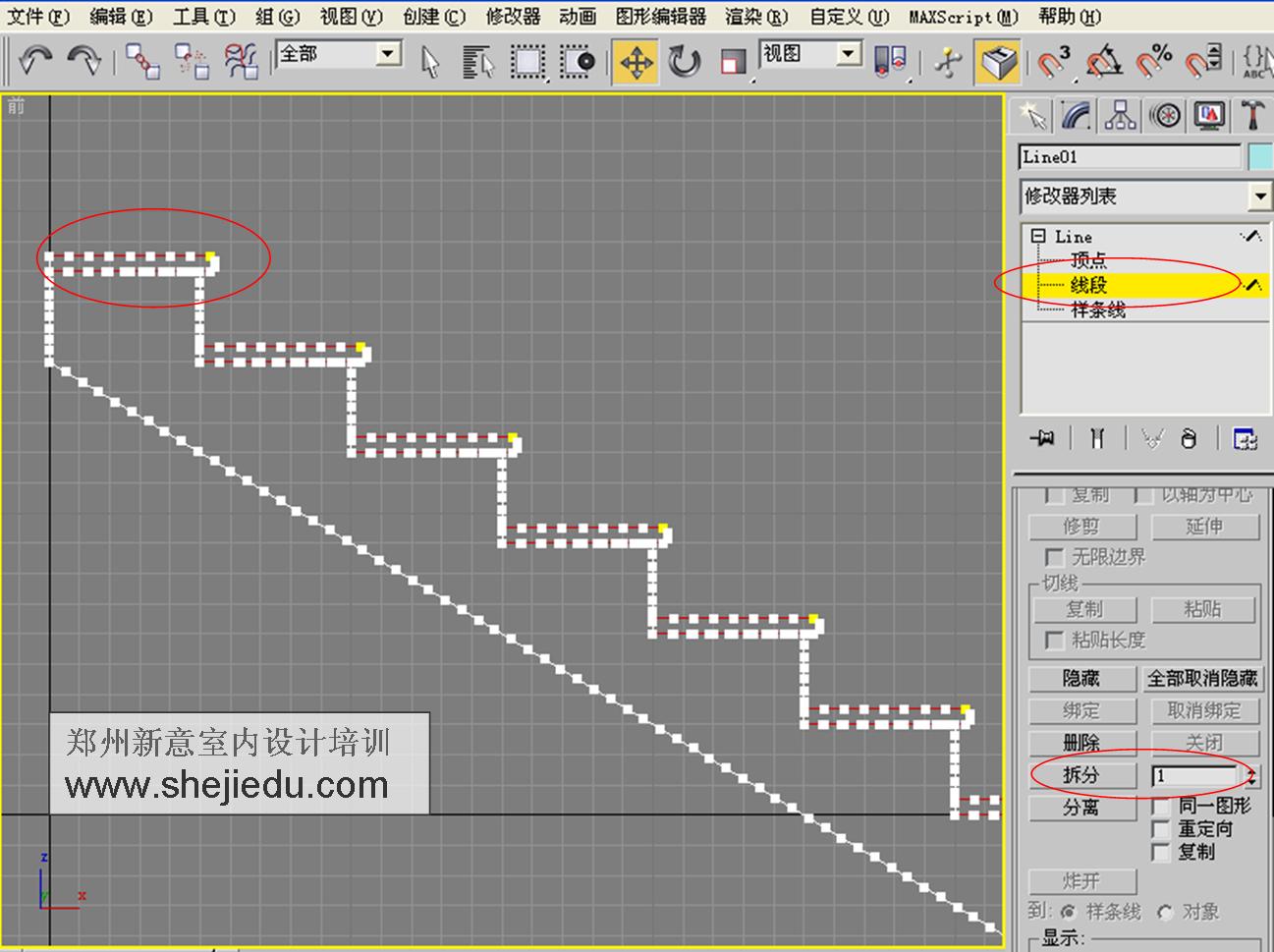Click the 拆分 button
The height and width of the screenshot is (952, 1274).
coord(1080,775)
